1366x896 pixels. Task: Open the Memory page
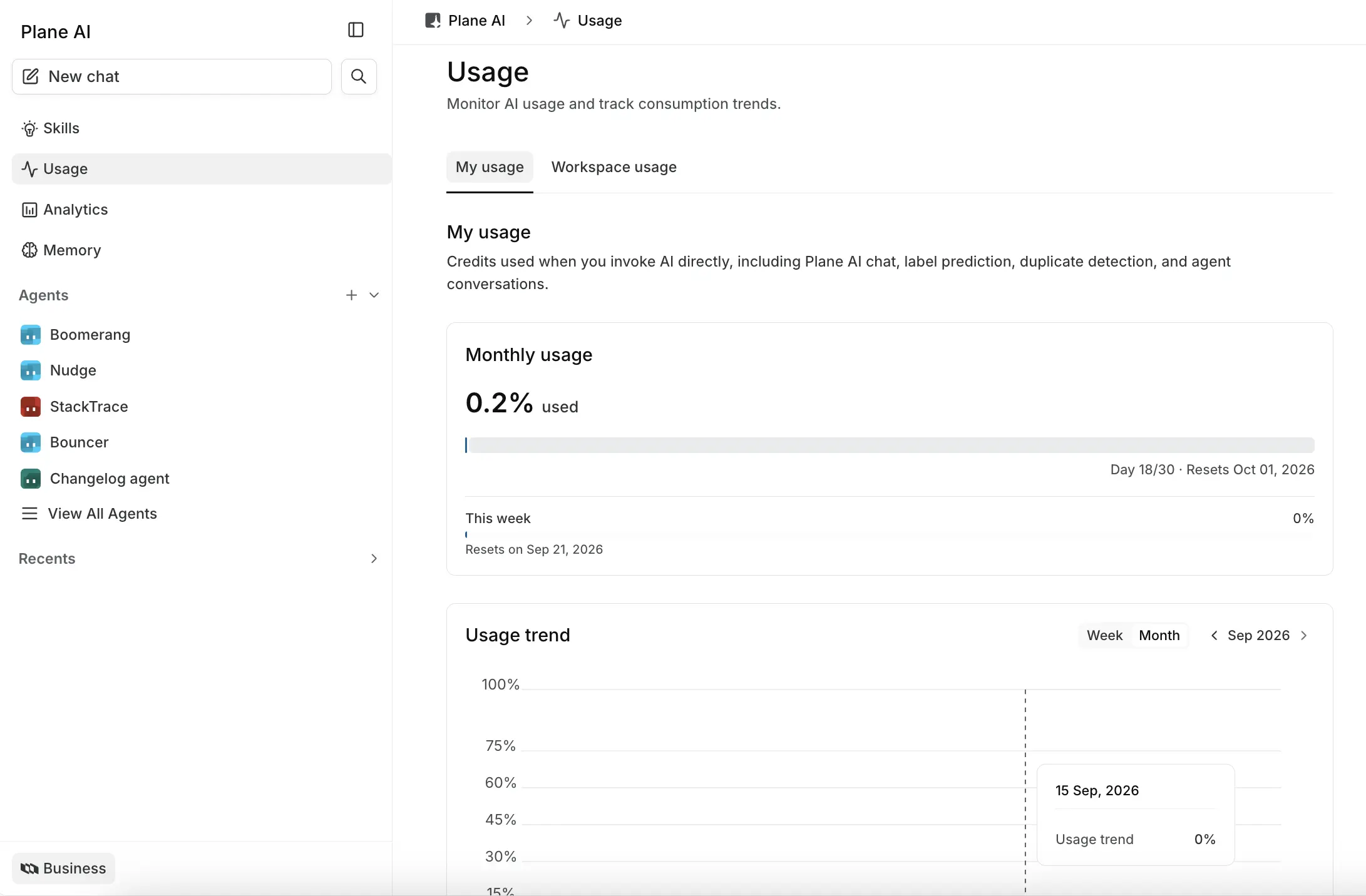pyautogui.click(x=202, y=250)
